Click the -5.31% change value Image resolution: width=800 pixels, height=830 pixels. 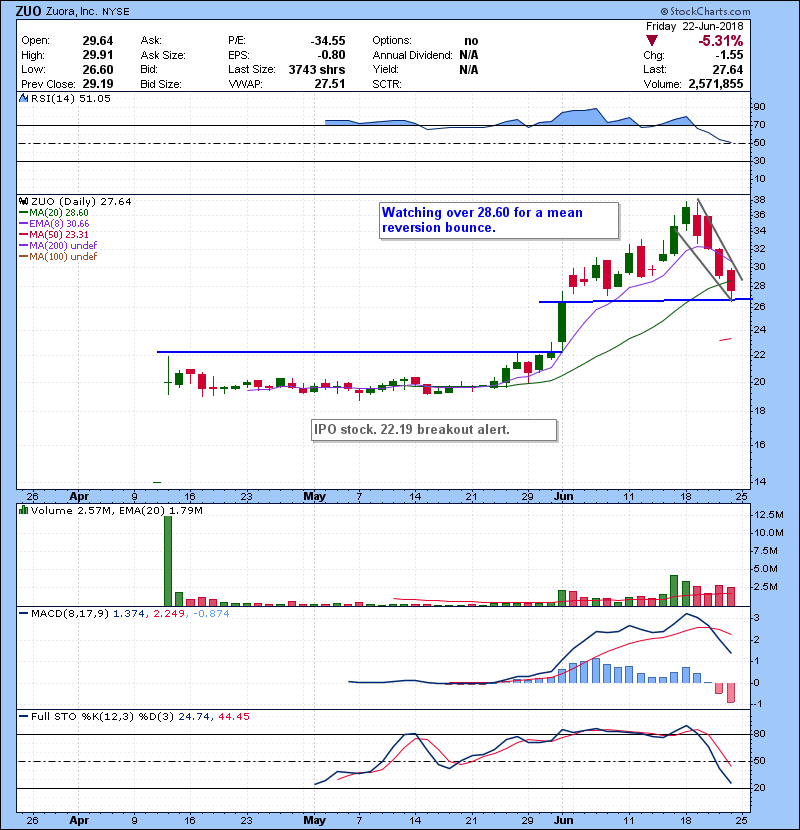click(721, 41)
